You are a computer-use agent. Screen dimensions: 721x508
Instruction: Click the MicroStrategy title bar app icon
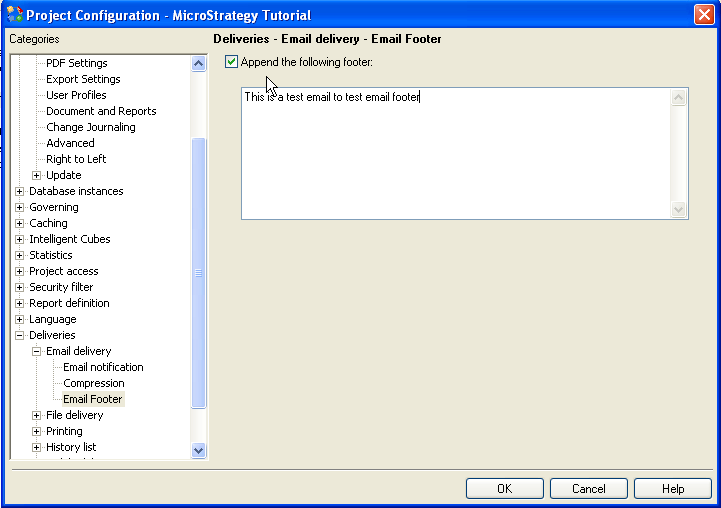coord(15,15)
